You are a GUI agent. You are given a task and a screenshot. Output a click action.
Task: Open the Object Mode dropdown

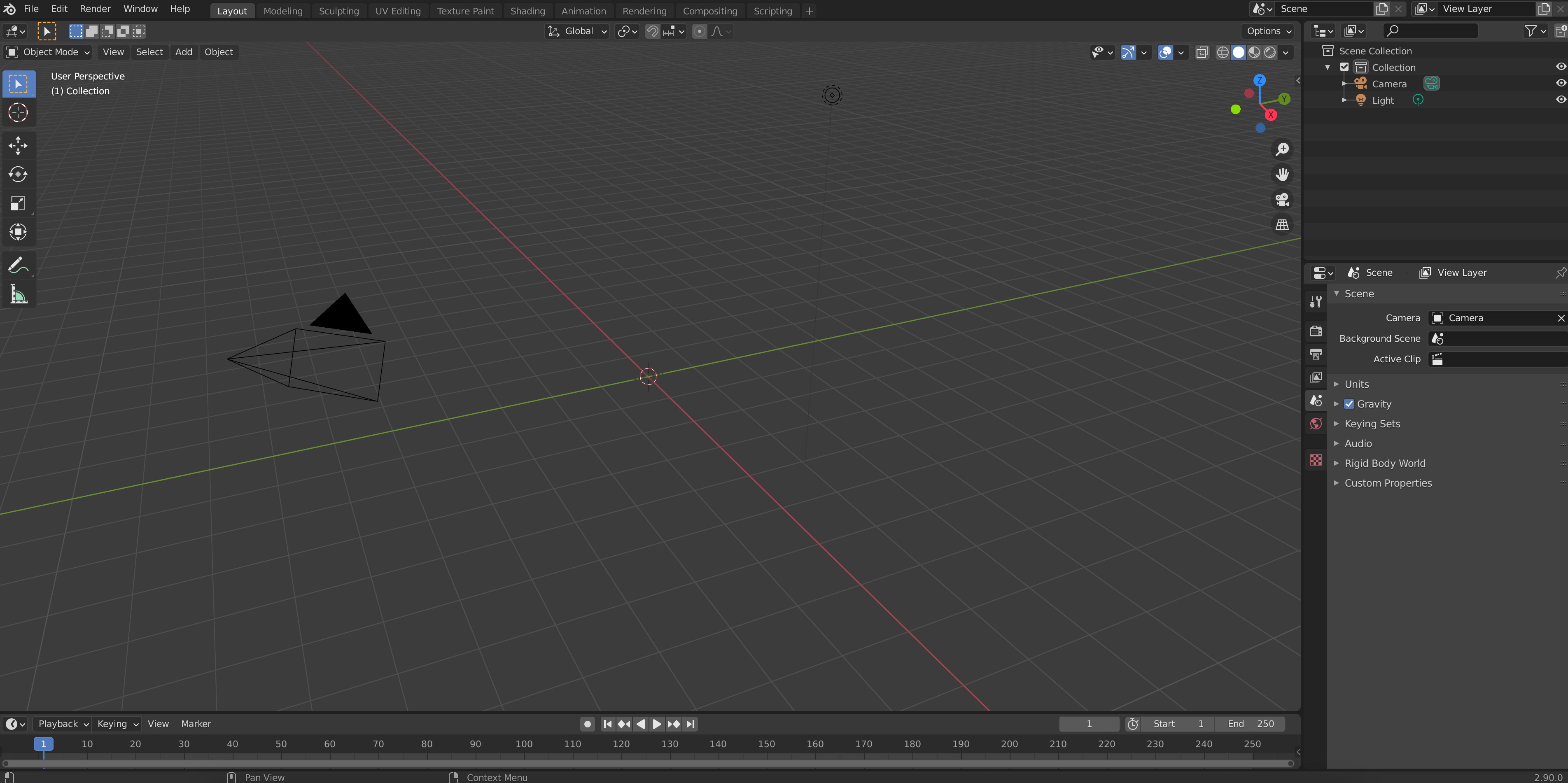48,52
